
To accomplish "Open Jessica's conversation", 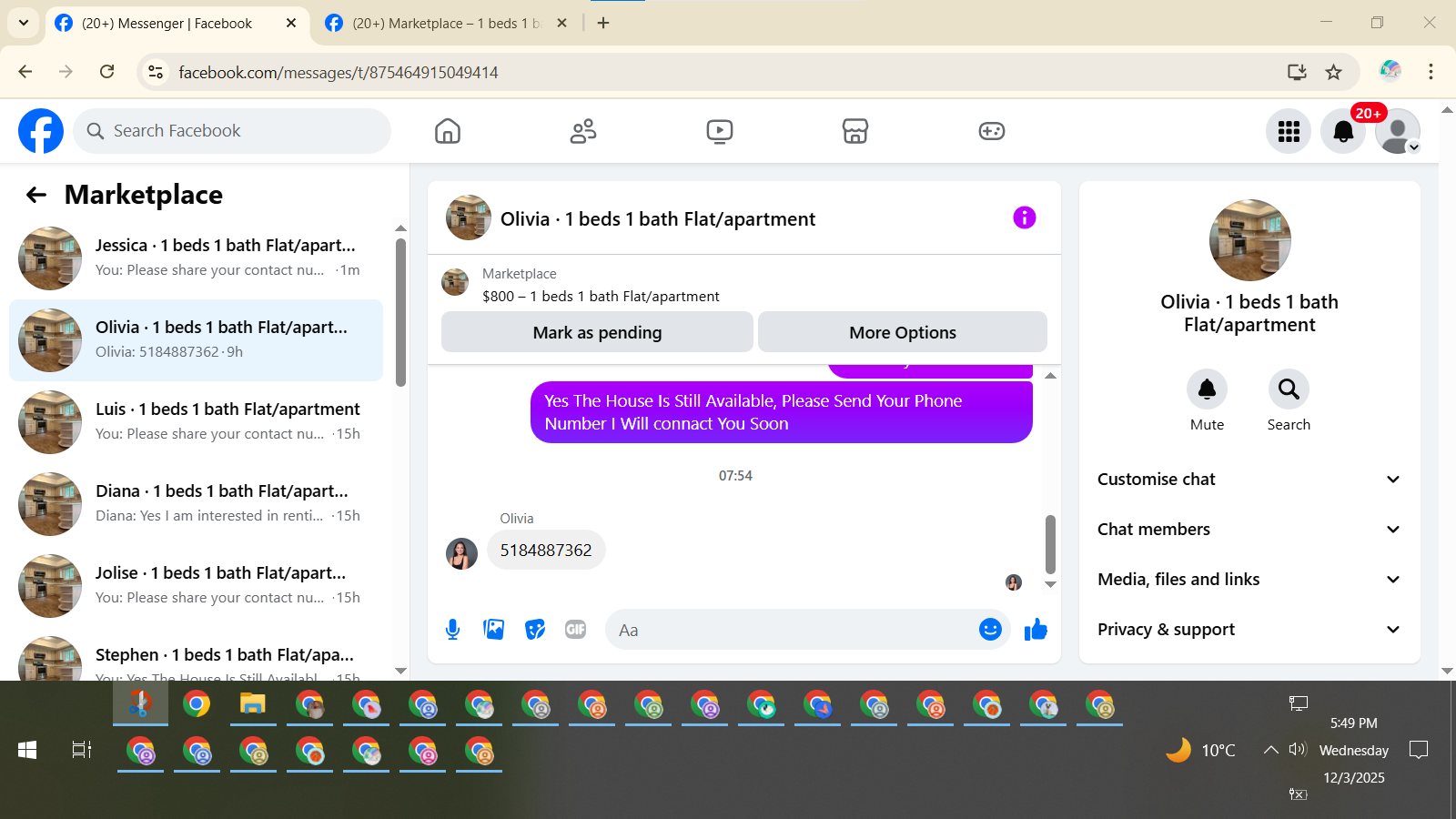I will click(x=196, y=258).
